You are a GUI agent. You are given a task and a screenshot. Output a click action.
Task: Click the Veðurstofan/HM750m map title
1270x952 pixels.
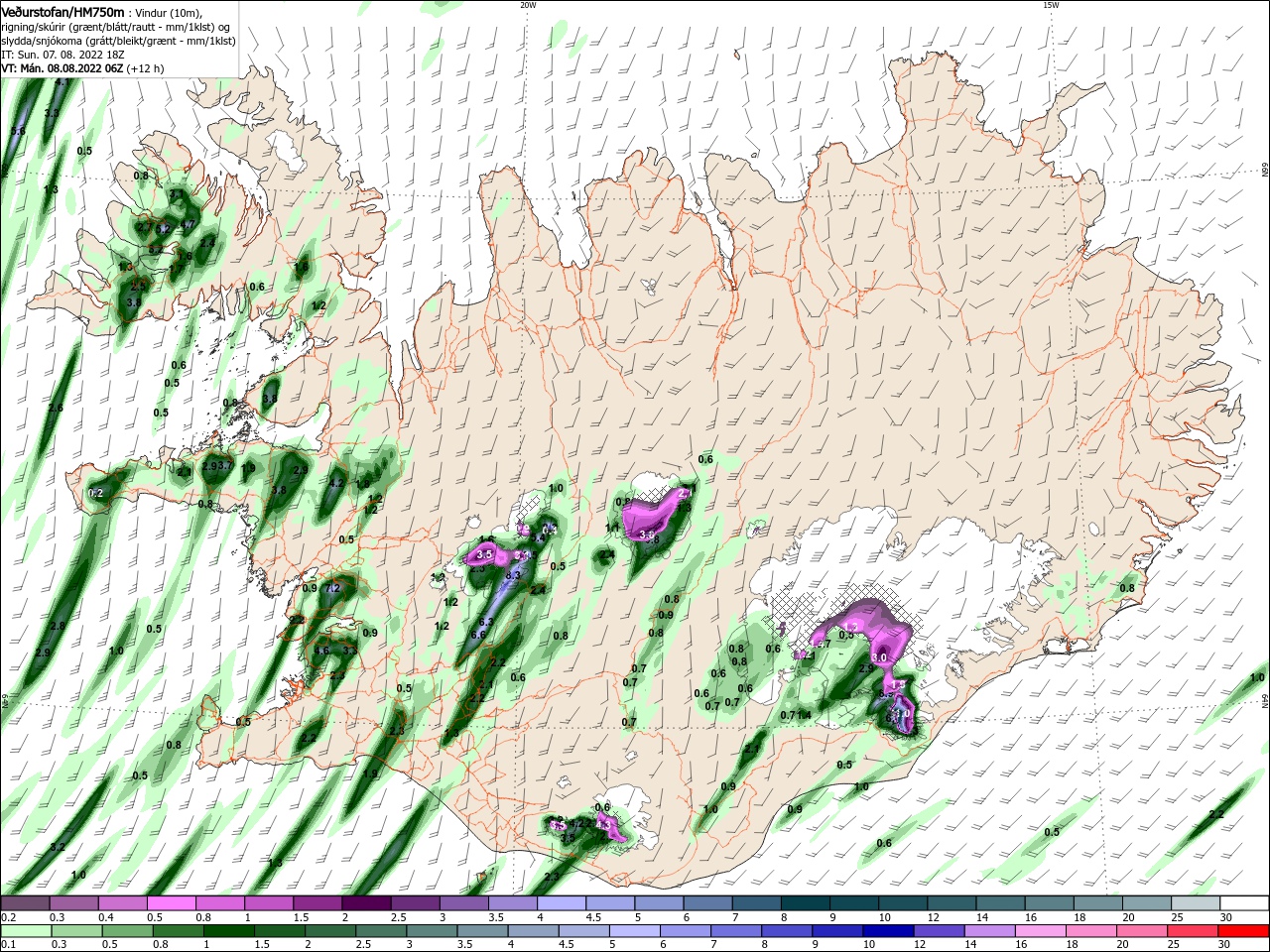click(63, 11)
